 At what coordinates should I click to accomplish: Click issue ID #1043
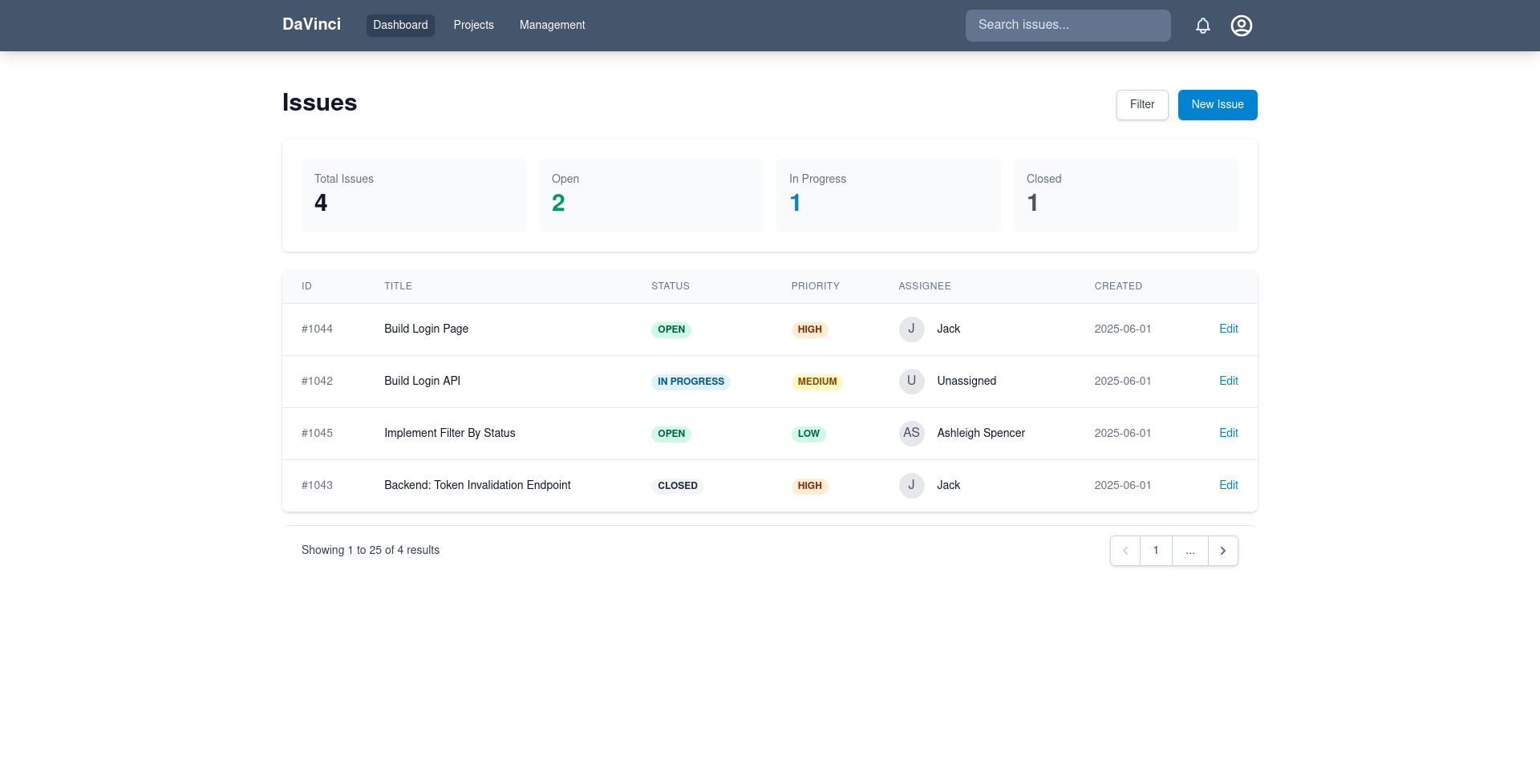pyautogui.click(x=317, y=486)
